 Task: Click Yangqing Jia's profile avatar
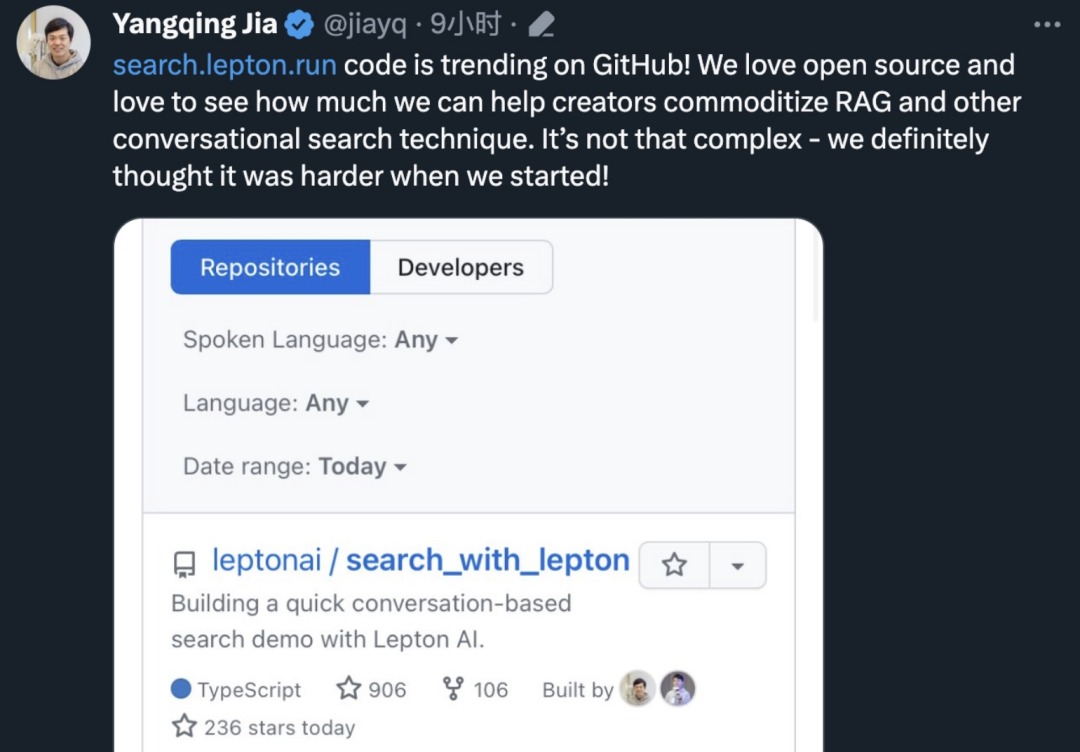pyautogui.click(x=54, y=42)
